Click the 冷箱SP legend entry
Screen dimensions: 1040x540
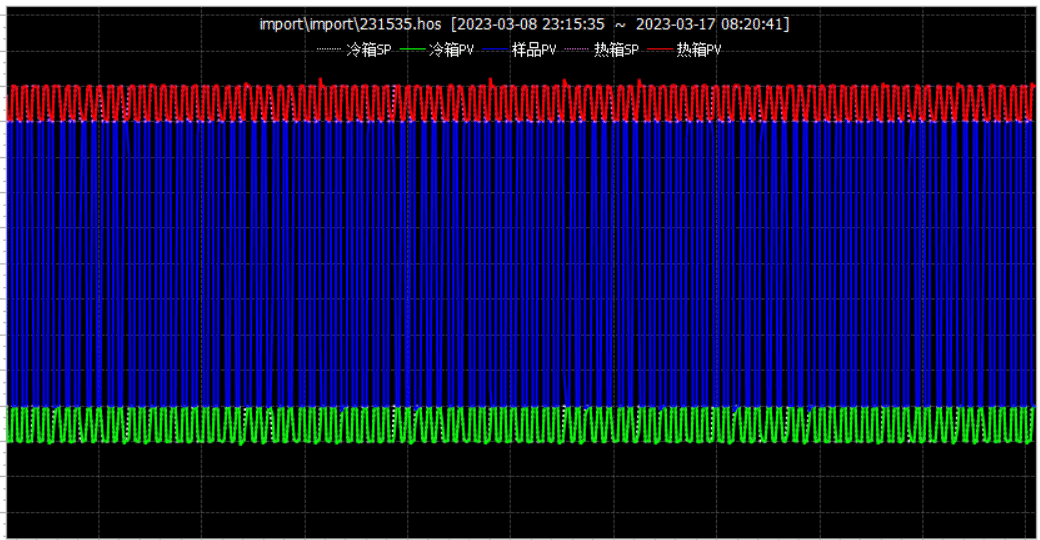pyautogui.click(x=354, y=50)
